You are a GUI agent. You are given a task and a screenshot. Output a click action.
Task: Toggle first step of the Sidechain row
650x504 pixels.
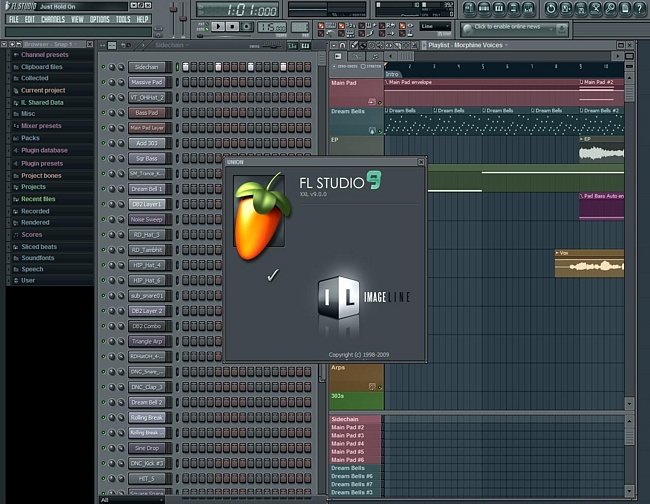tap(185, 67)
